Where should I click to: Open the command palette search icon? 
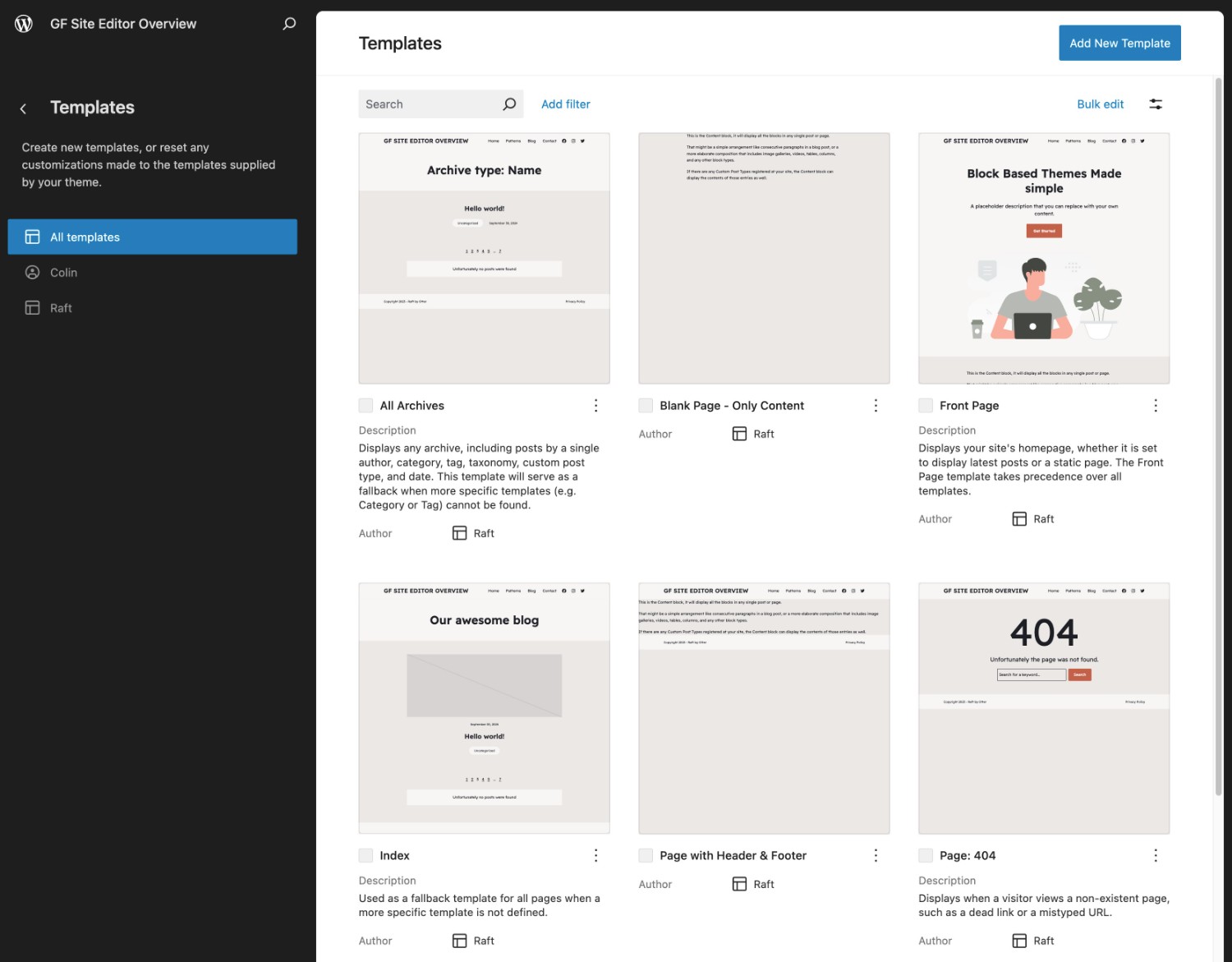(289, 24)
